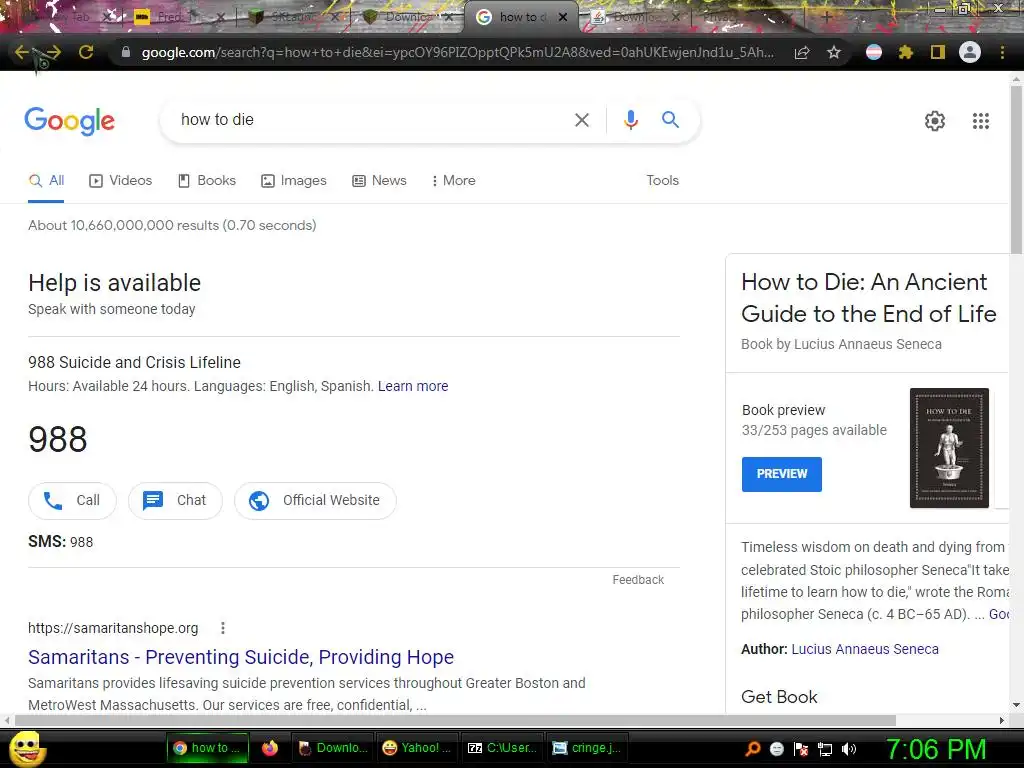Open the Chrome profile avatar
1024x768 pixels.
click(970, 52)
